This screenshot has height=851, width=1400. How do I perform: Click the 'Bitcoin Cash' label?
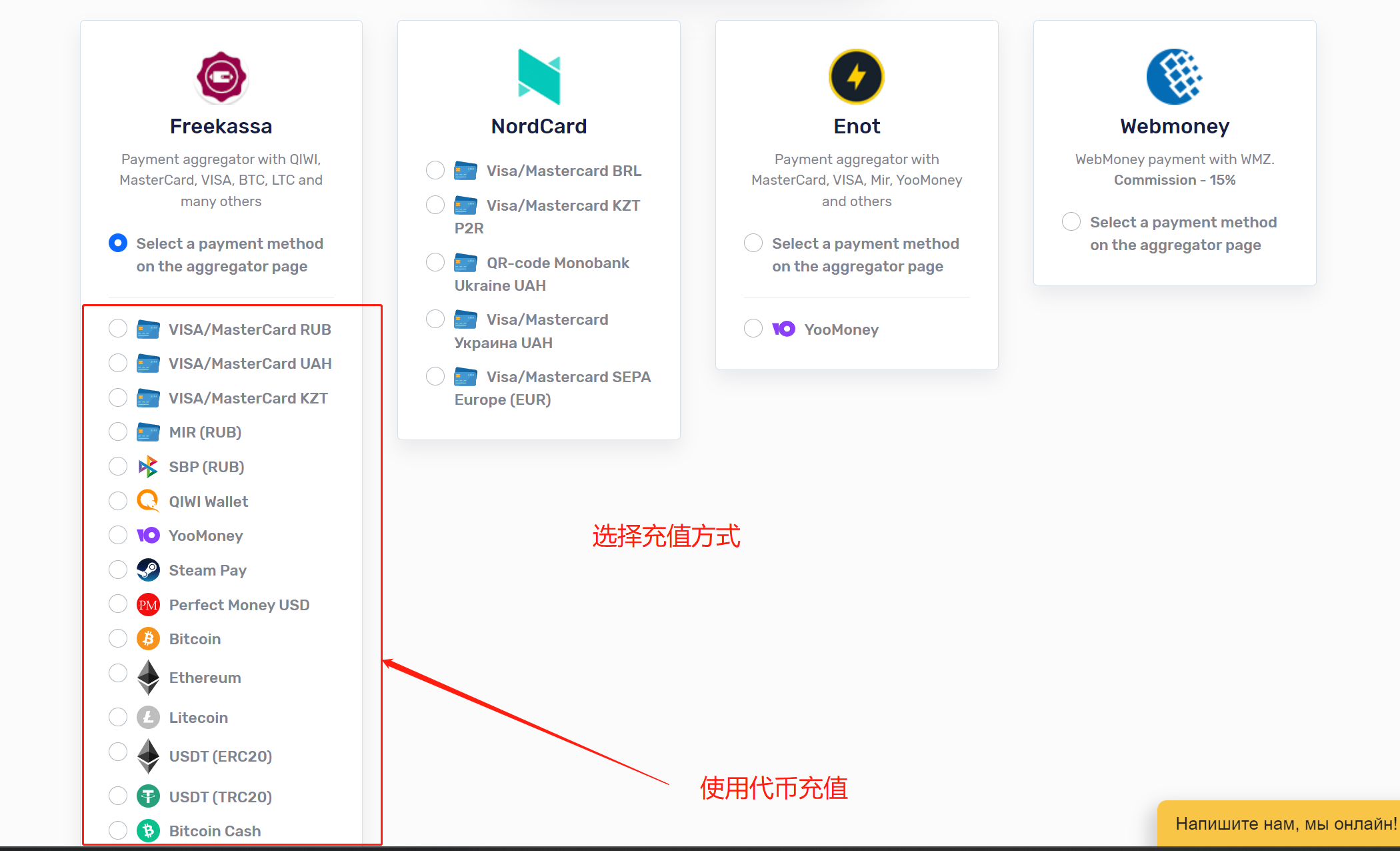click(x=215, y=831)
